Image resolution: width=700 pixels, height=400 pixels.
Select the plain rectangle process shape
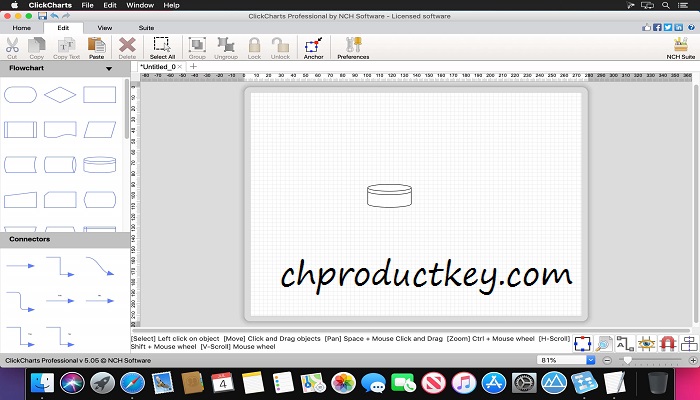(100, 95)
